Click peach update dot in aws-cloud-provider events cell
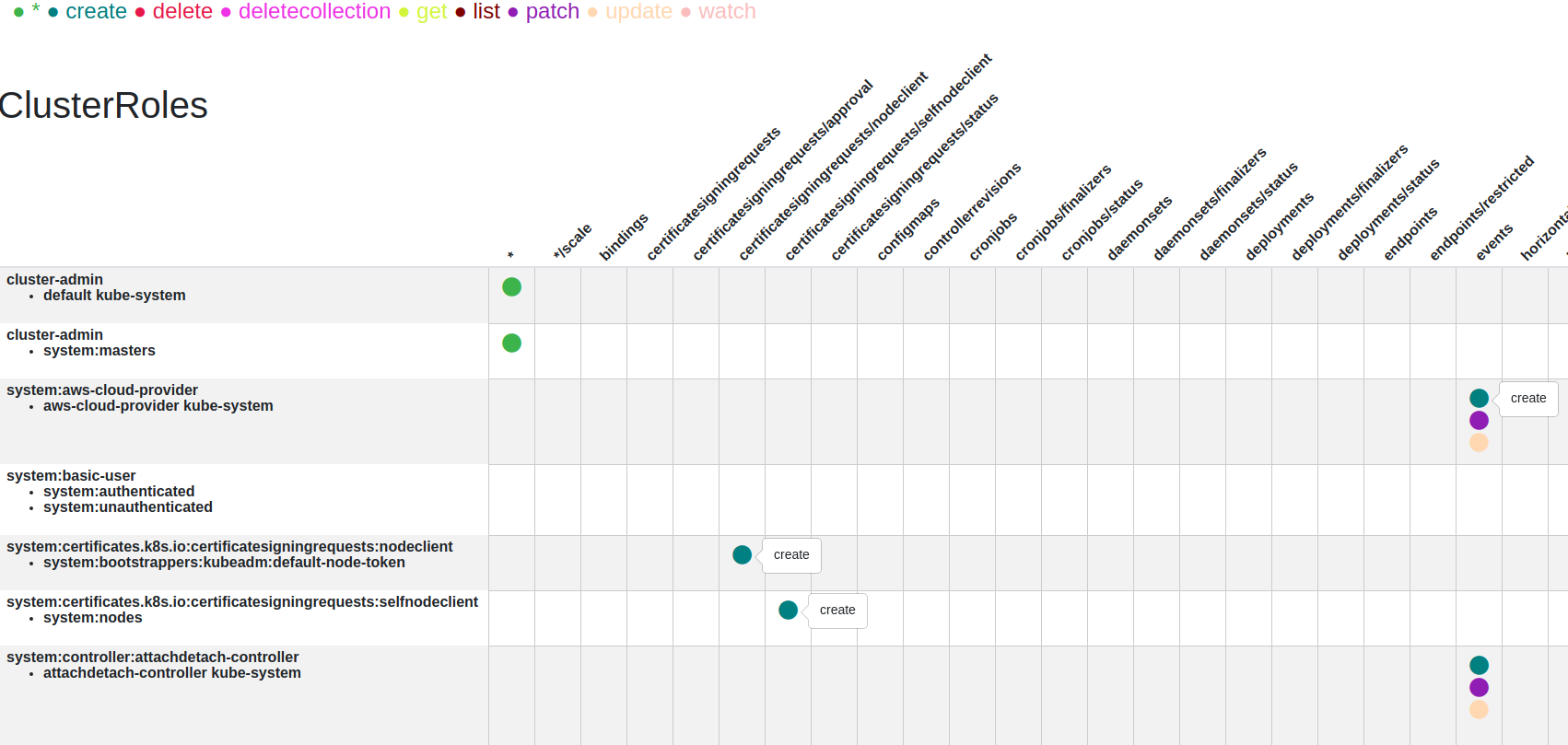Viewport: 1568px width, 745px height. [x=1480, y=443]
